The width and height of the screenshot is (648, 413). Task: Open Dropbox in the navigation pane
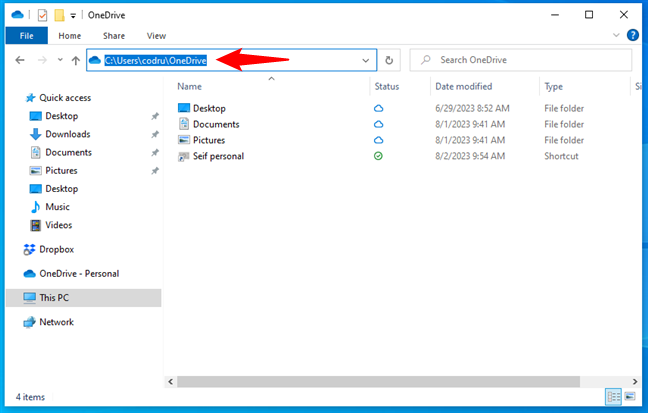[x=55, y=249]
